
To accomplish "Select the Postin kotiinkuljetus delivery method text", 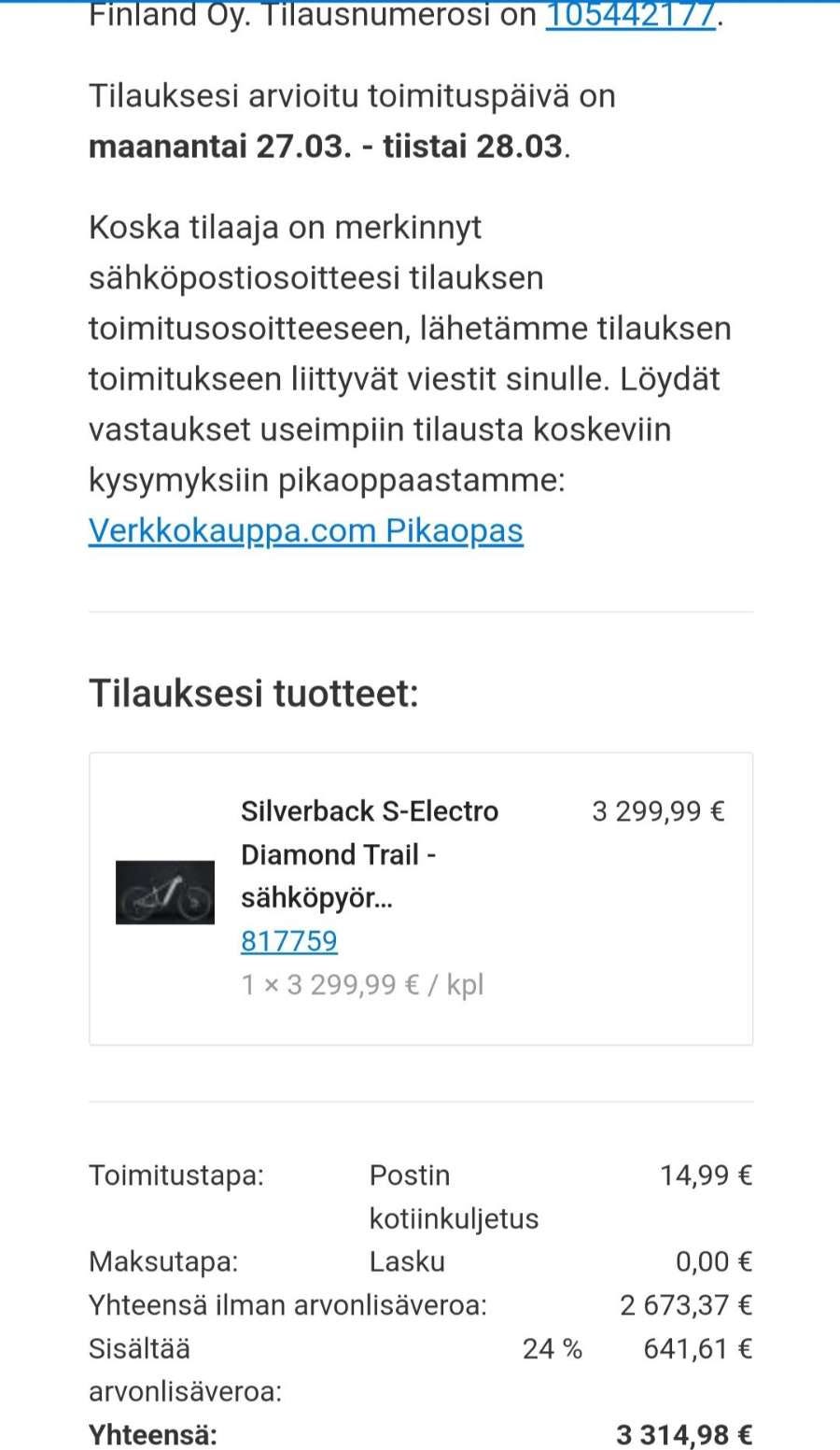I will tap(454, 1196).
